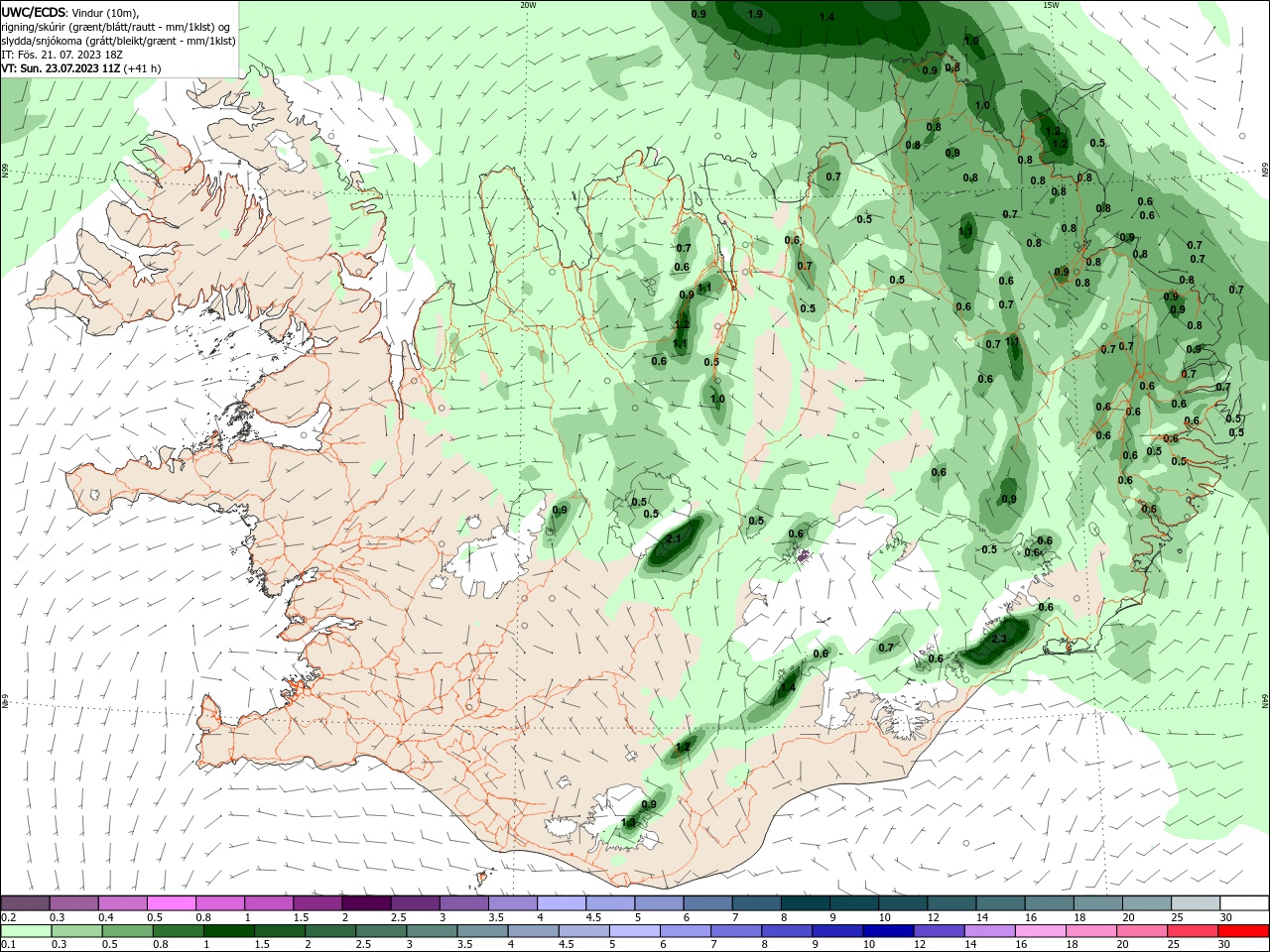Pick the navy blue 10 swatch in the bottom legend row
Screen dimensions: 1270x952
click(887, 931)
